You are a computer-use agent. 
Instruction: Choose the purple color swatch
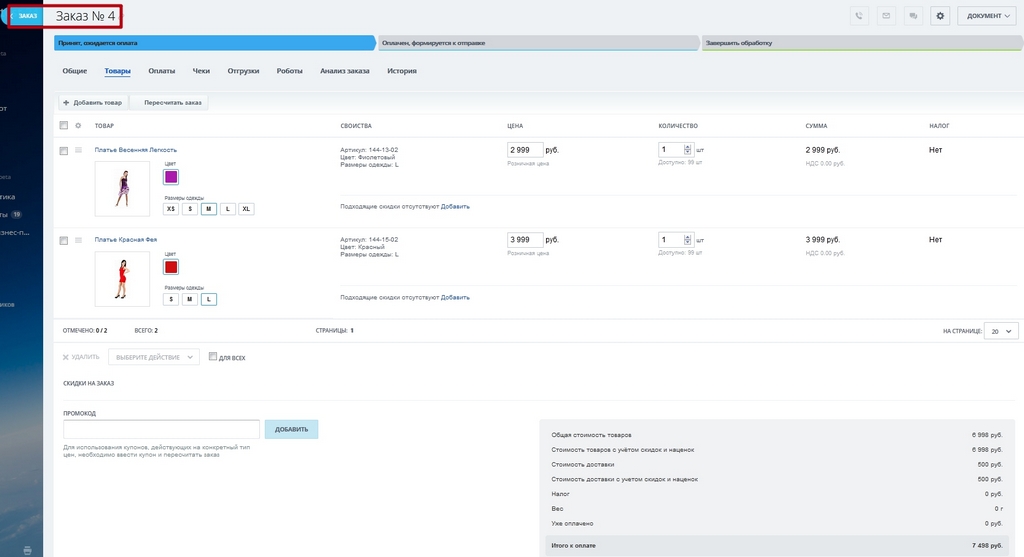[171, 177]
